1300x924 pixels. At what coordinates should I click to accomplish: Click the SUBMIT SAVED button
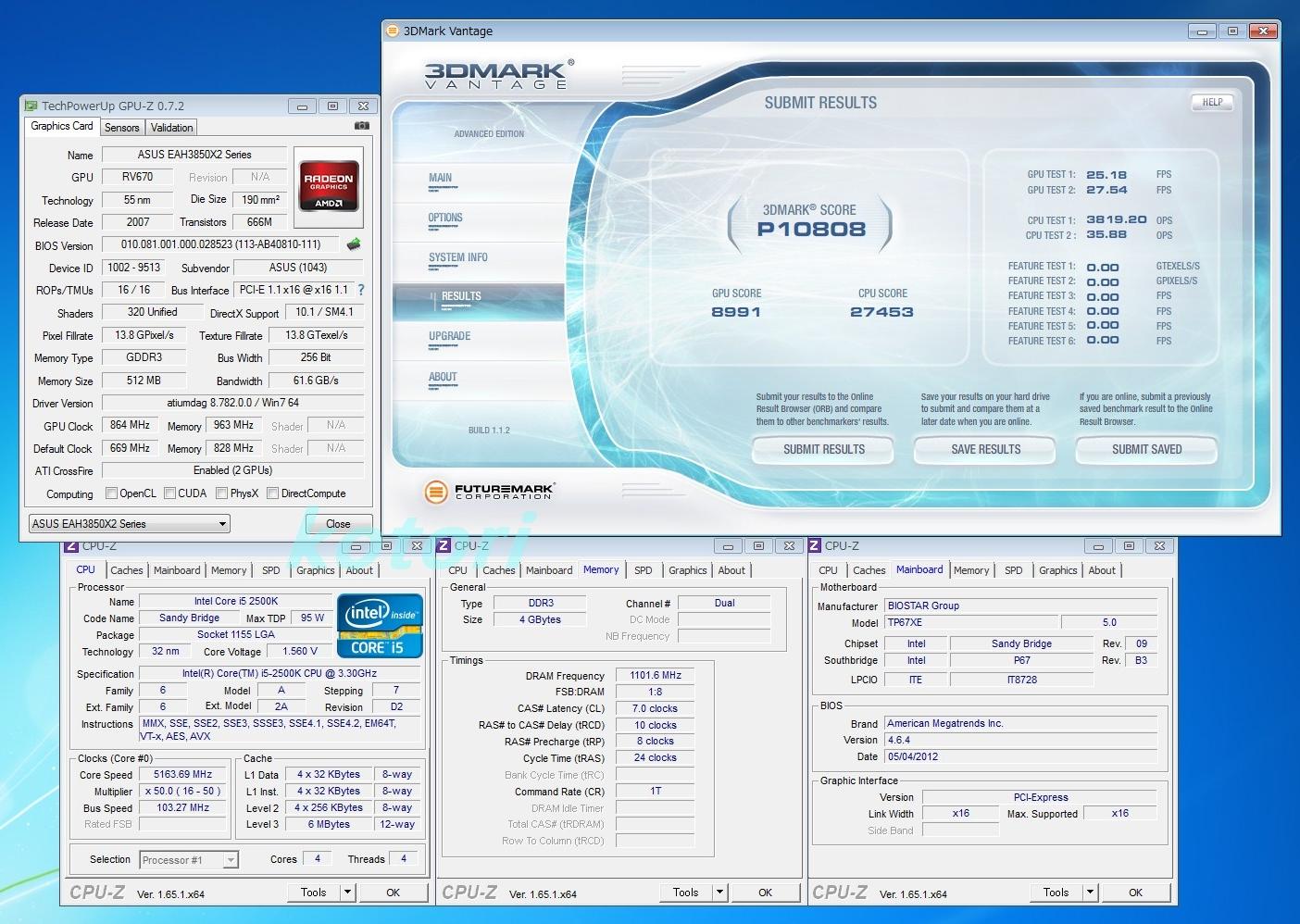pos(1146,449)
